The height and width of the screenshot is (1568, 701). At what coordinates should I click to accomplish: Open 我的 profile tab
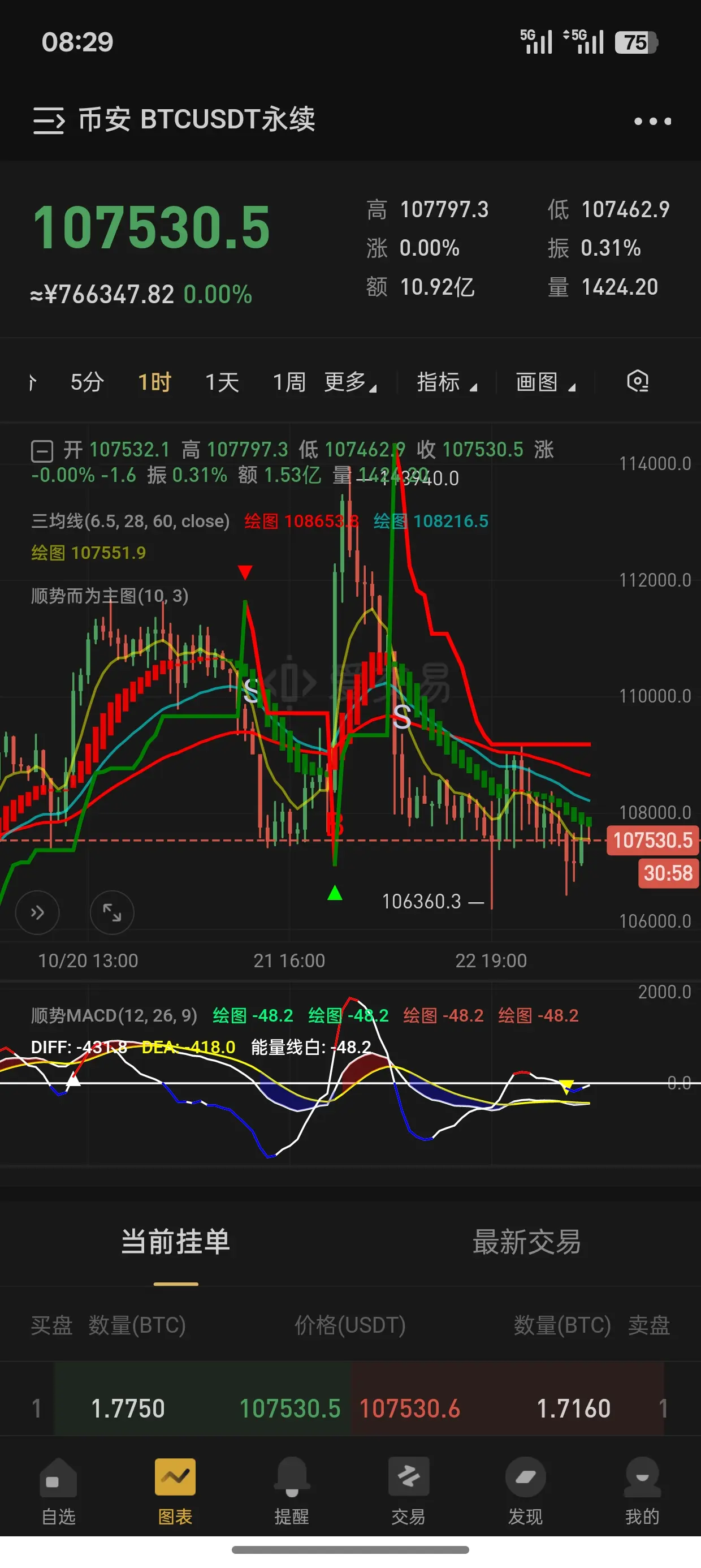(642, 1491)
